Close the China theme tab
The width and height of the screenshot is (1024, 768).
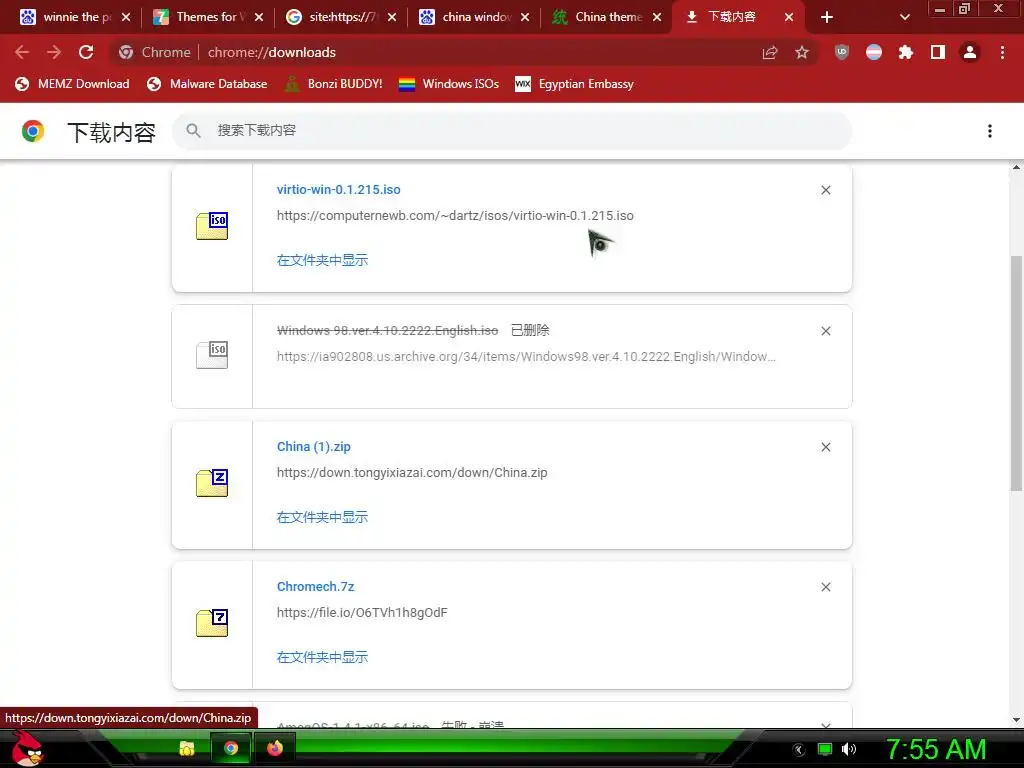point(658,17)
